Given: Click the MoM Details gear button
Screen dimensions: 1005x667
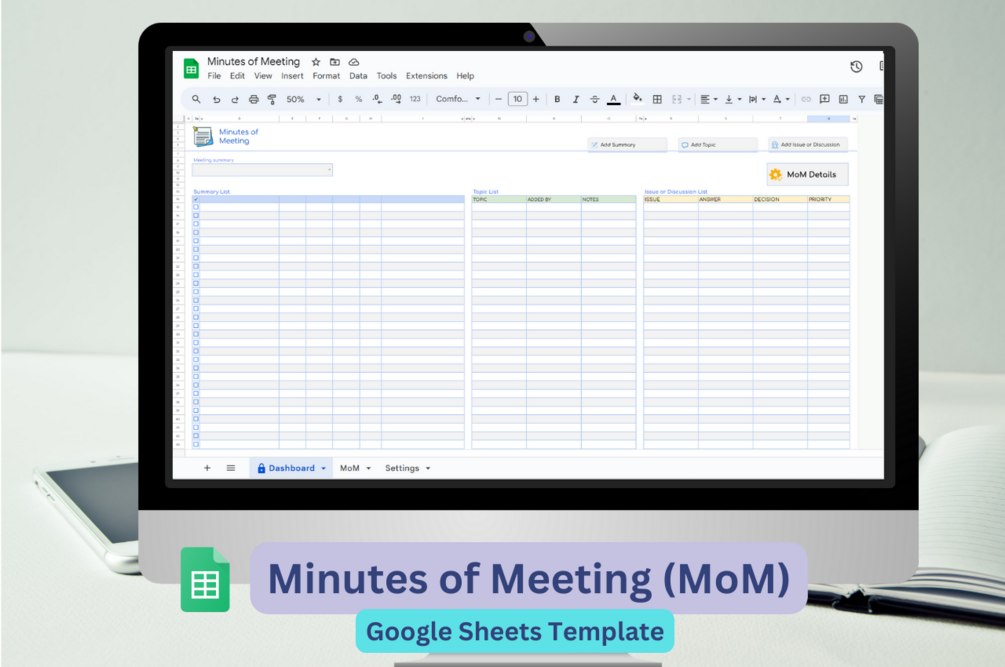Looking at the screenshot, I should click(808, 174).
